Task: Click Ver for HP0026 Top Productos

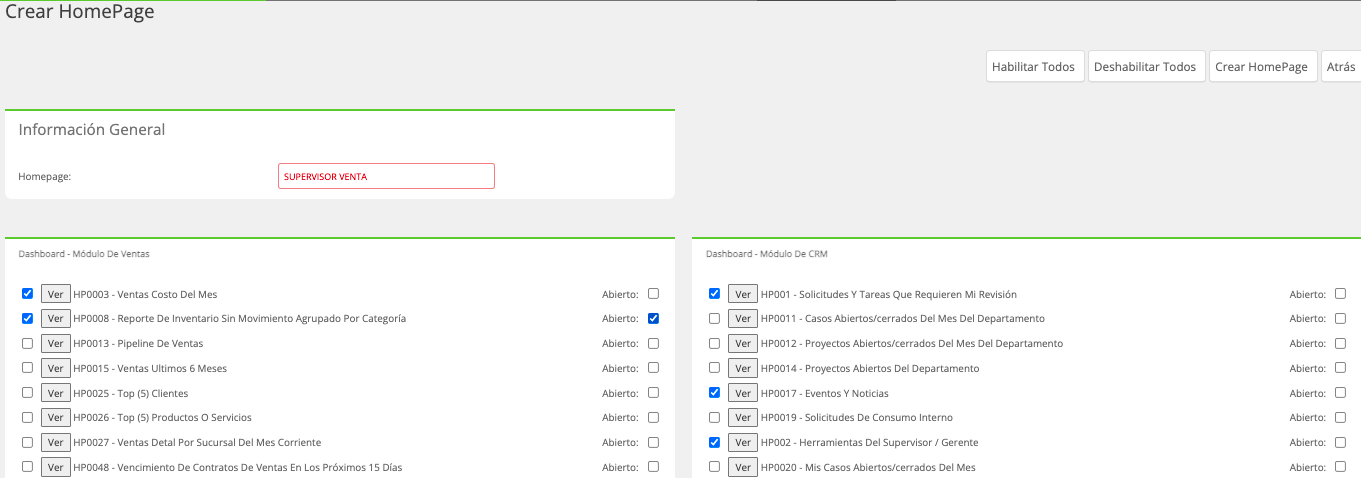Action: point(56,417)
